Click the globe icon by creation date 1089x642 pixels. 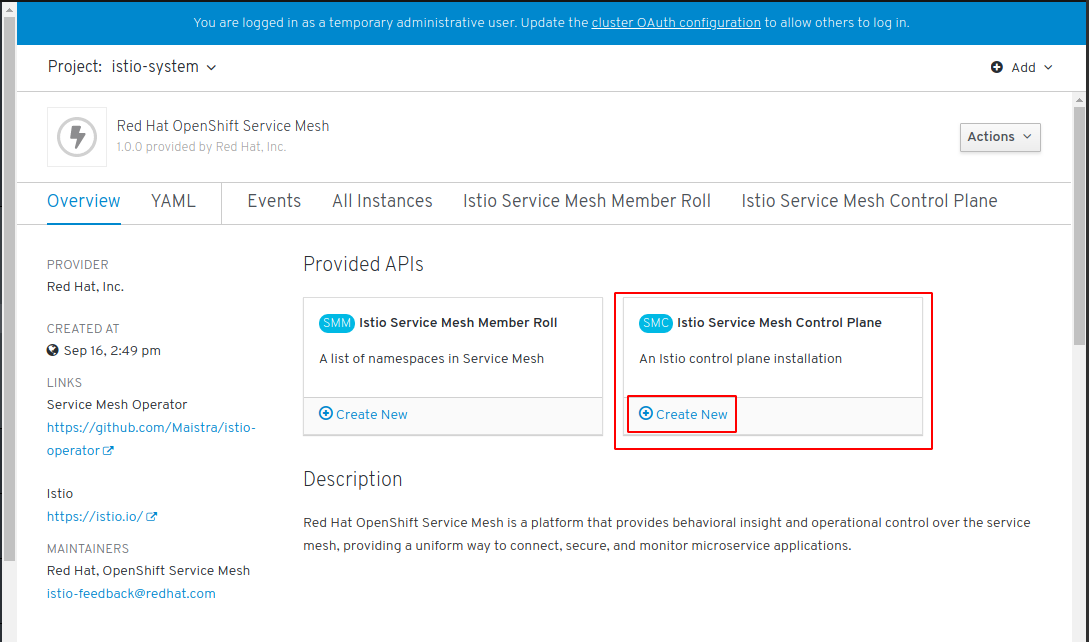click(53, 350)
